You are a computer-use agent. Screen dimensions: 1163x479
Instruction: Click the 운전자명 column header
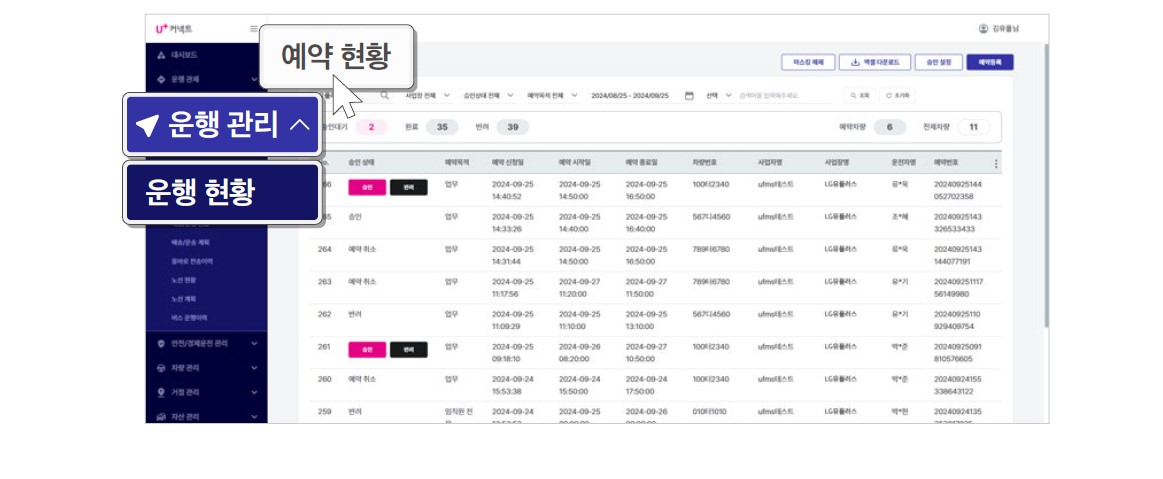tap(903, 162)
